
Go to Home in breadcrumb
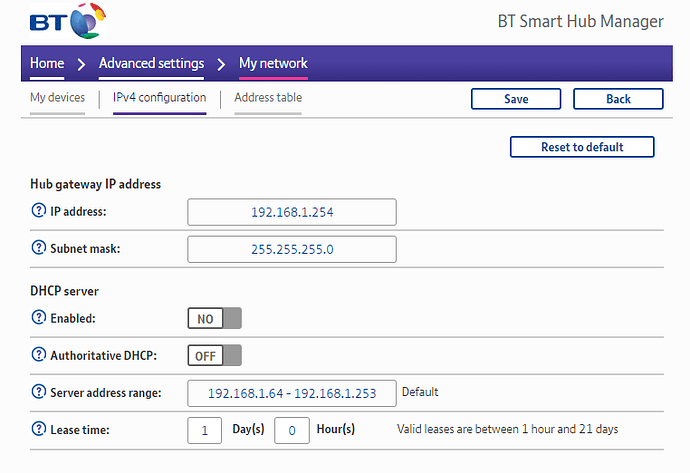(47, 64)
